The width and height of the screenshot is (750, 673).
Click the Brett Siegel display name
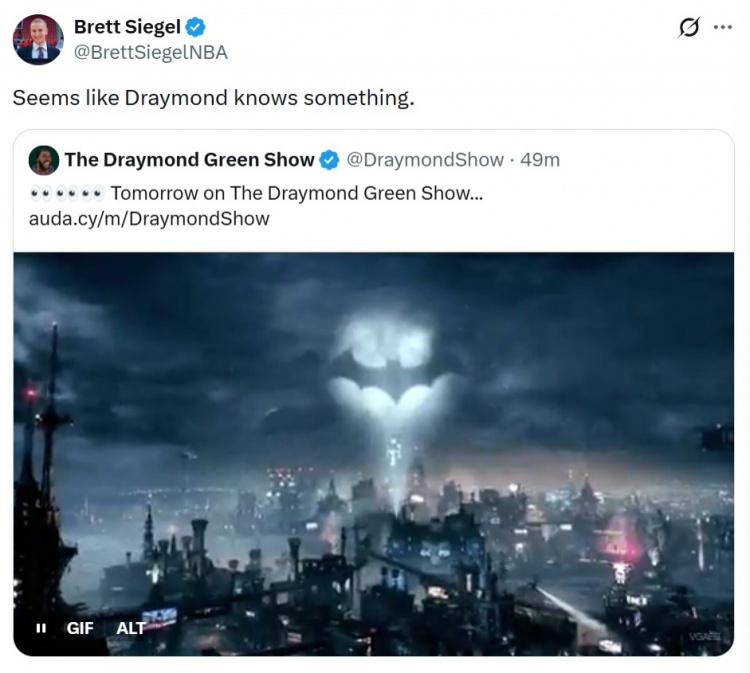click(127, 27)
